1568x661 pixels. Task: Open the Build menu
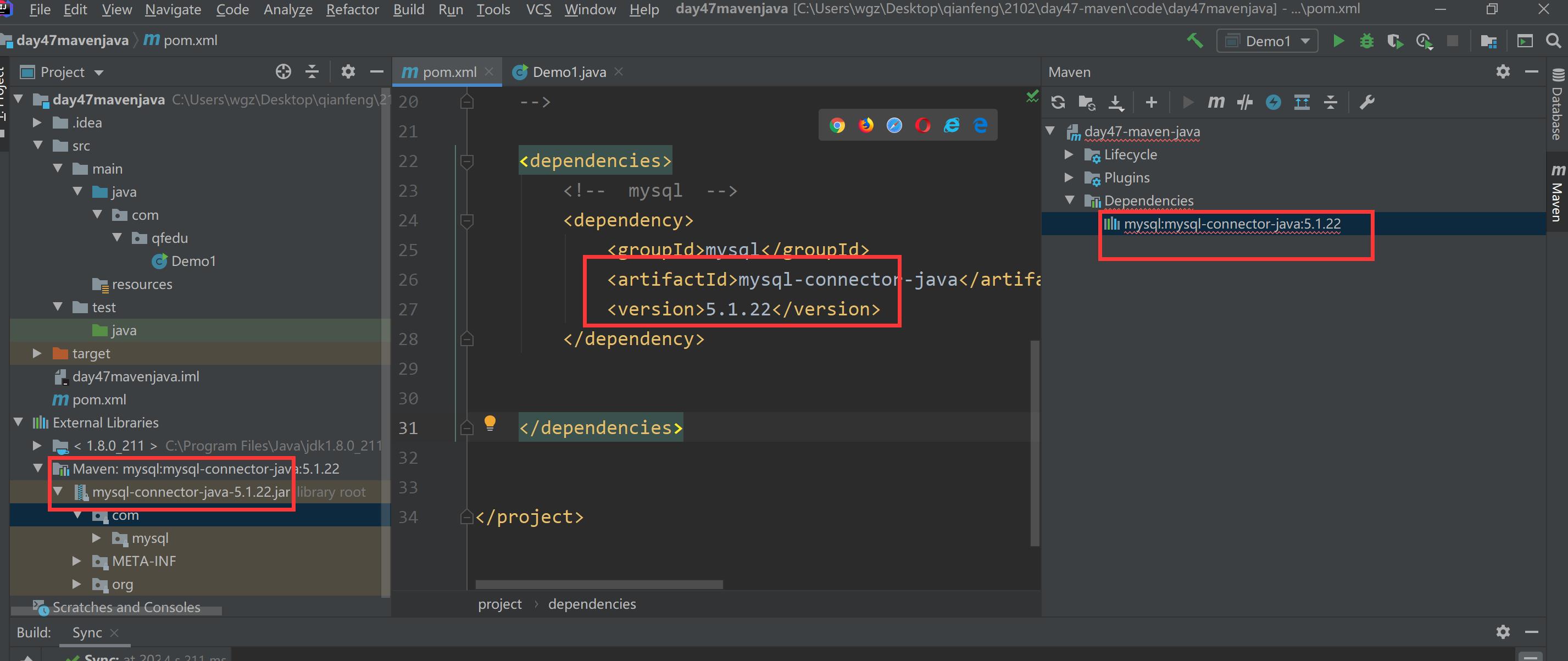point(408,10)
